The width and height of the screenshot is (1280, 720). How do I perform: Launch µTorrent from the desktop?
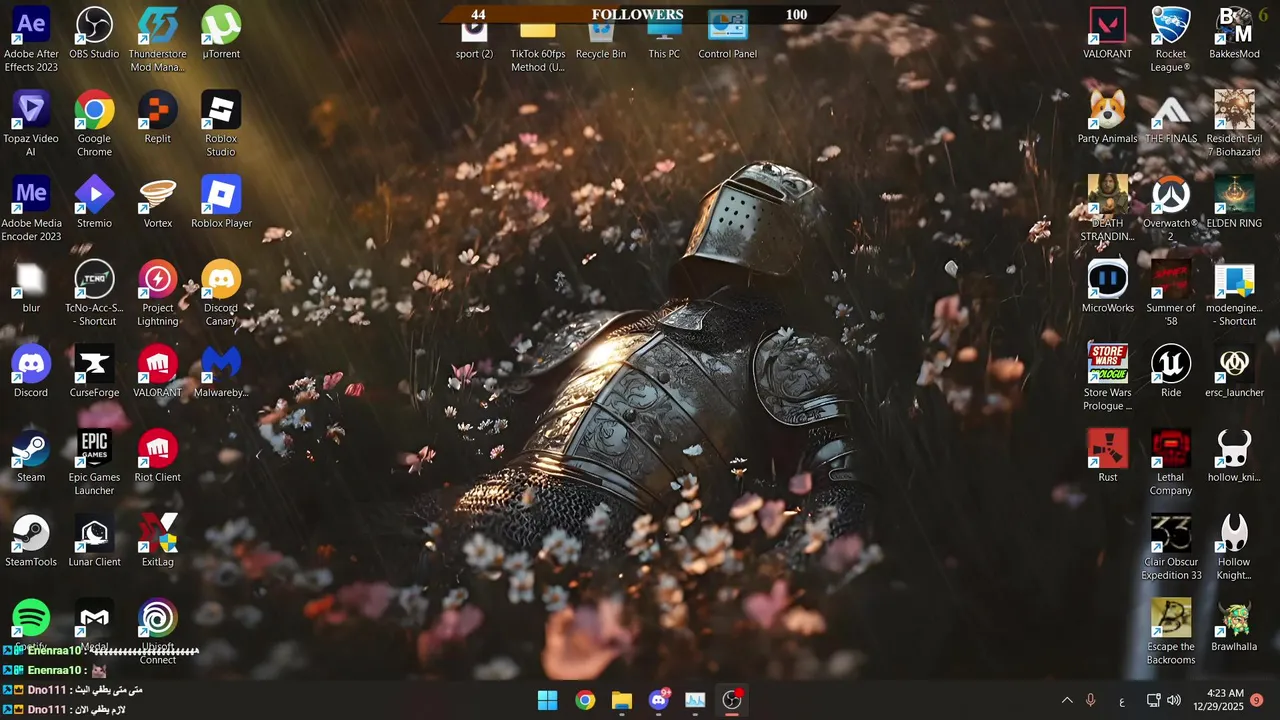[x=221, y=33]
